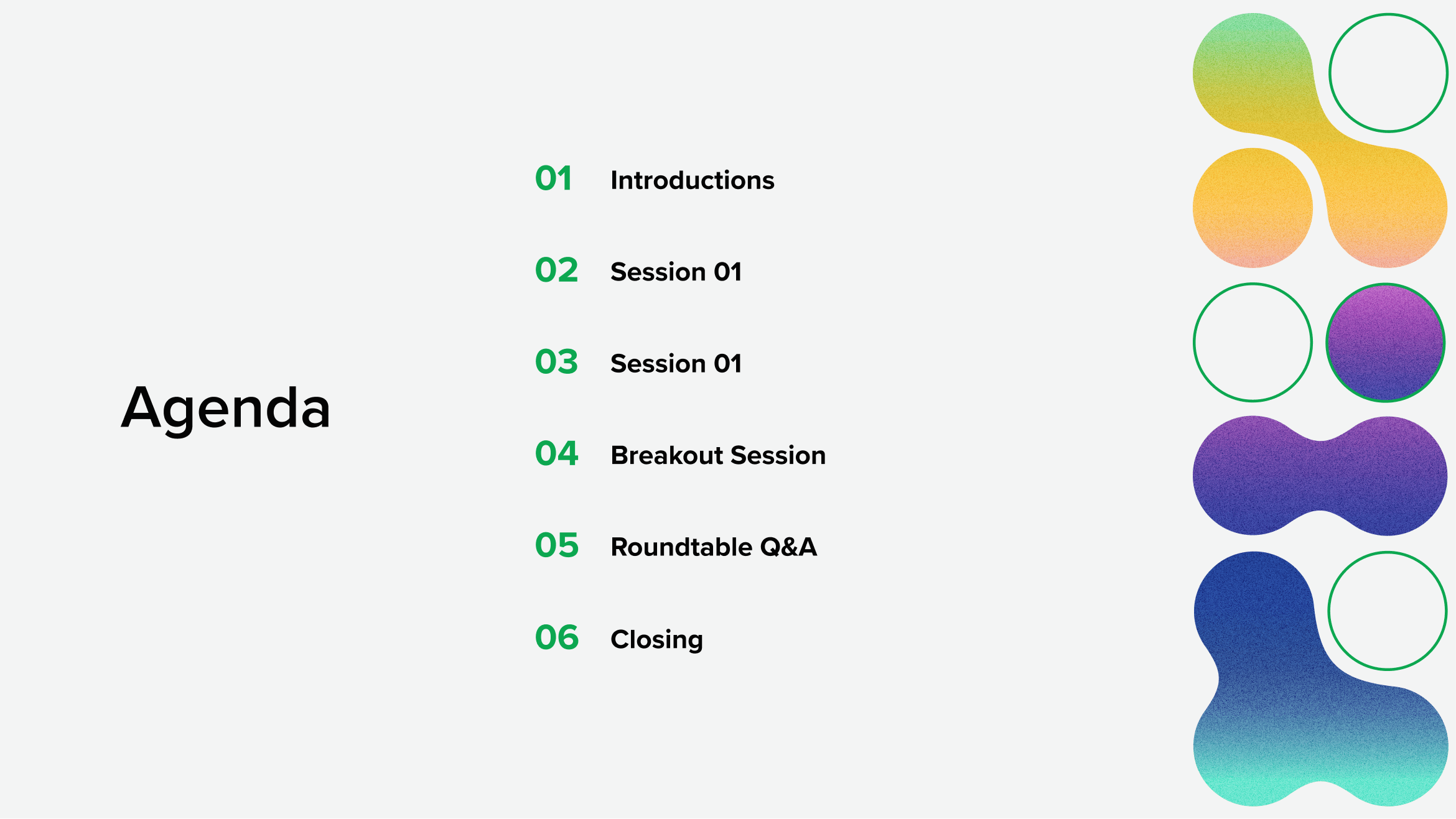Screen dimensions: 1456x819
Task: Select the Session 01 text beside 03
Action: [x=676, y=363]
